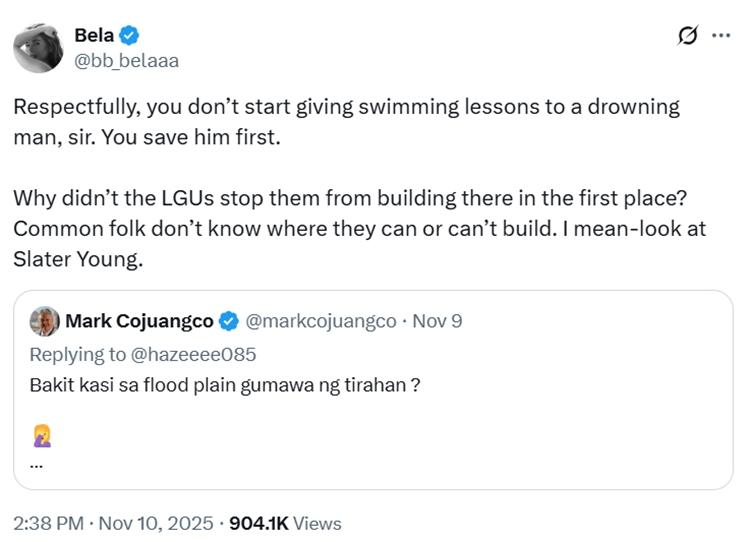Expand the quoted post's trailing ellipsis
This screenshot has height=542, width=750.
(36, 464)
